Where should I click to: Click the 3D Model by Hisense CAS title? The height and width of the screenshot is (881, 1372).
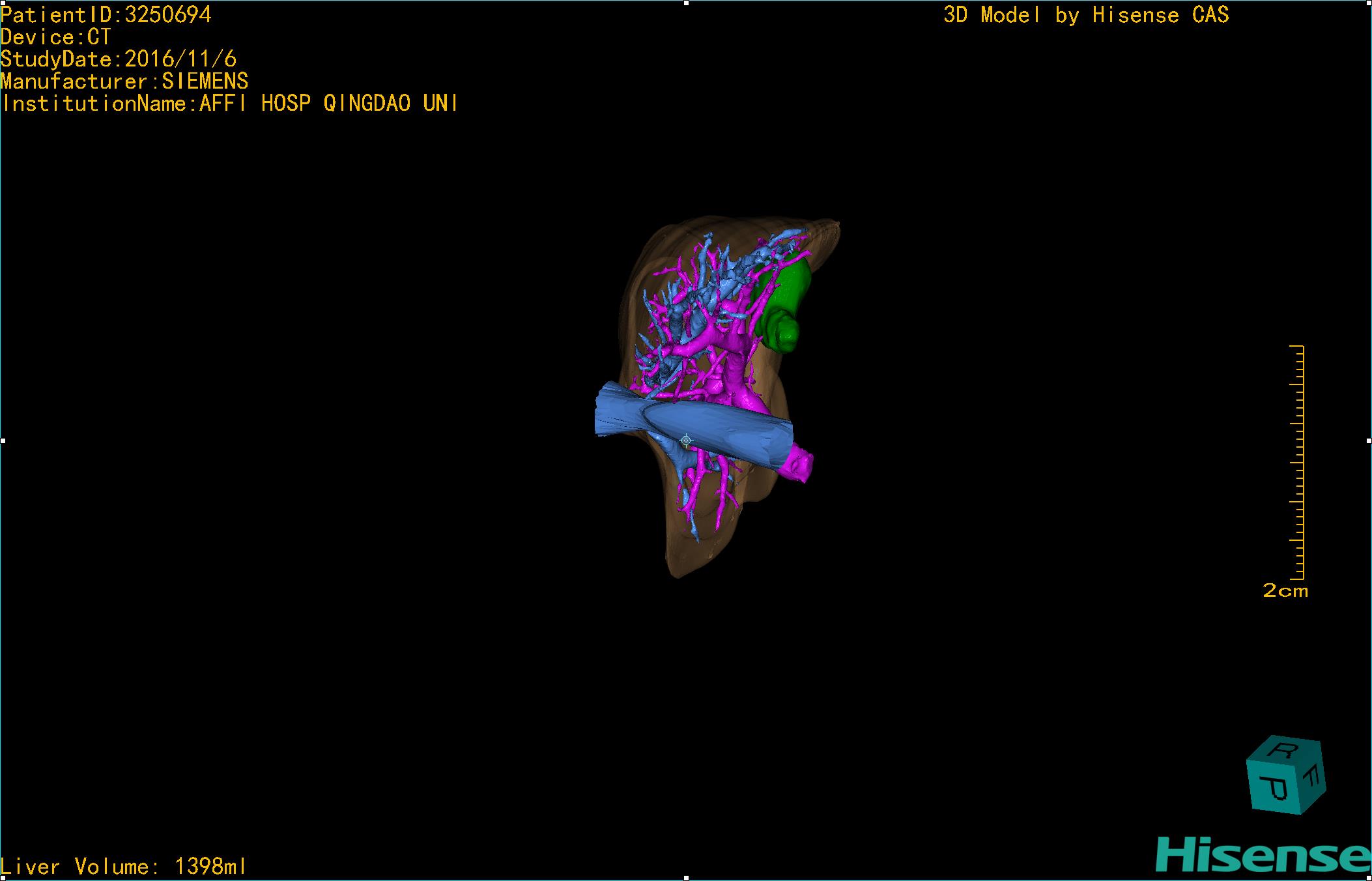(x=1086, y=15)
